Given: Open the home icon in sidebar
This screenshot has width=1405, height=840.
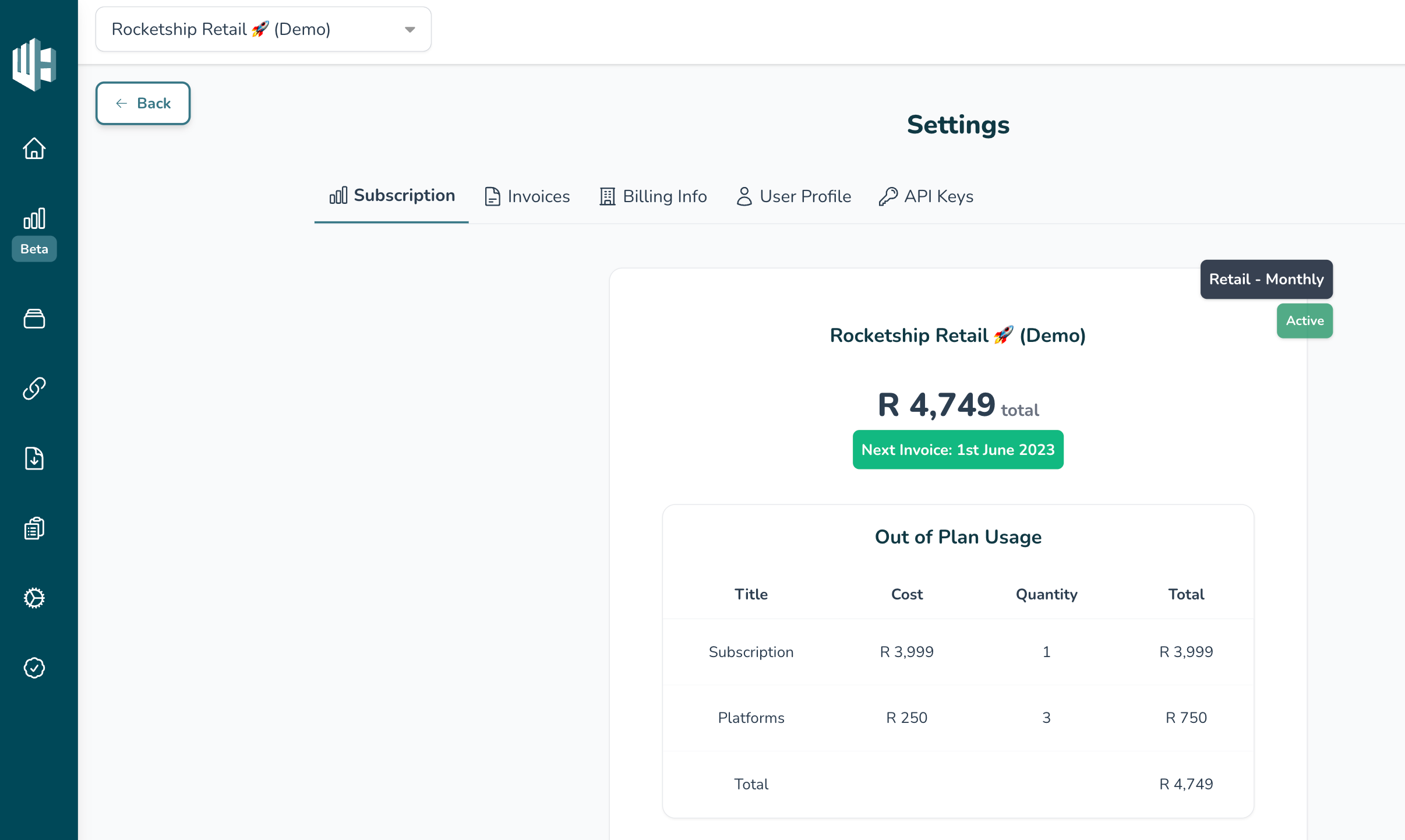Looking at the screenshot, I should coord(34,149).
